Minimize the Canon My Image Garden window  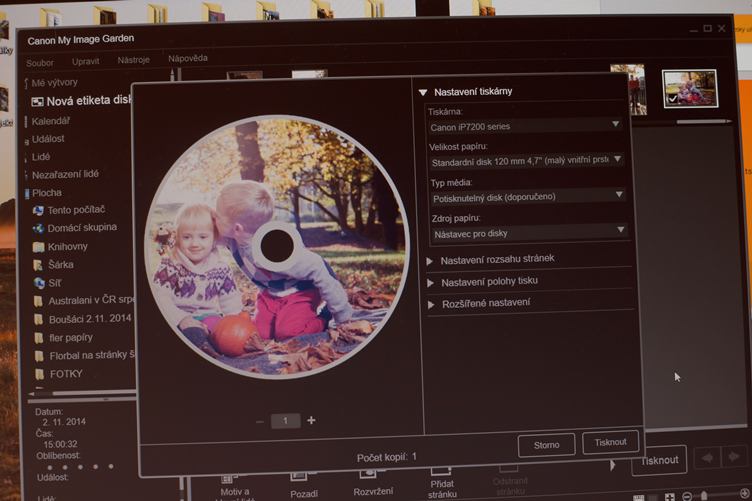[693, 30]
